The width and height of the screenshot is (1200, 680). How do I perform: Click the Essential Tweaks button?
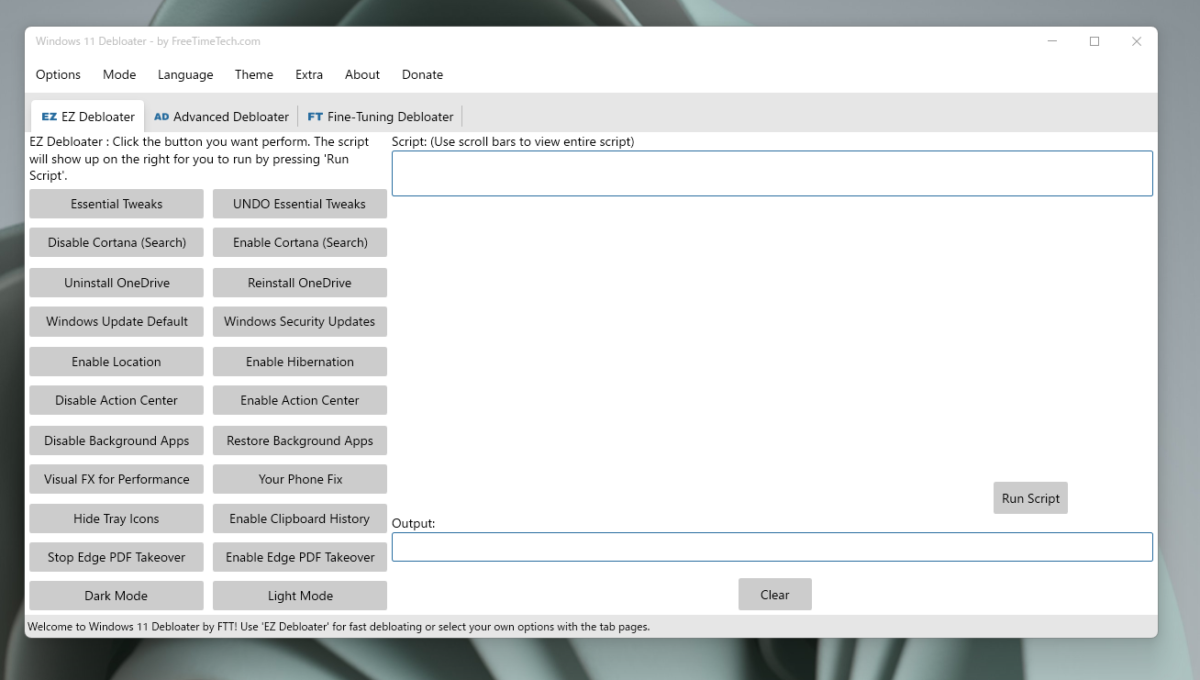pyautogui.click(x=116, y=204)
